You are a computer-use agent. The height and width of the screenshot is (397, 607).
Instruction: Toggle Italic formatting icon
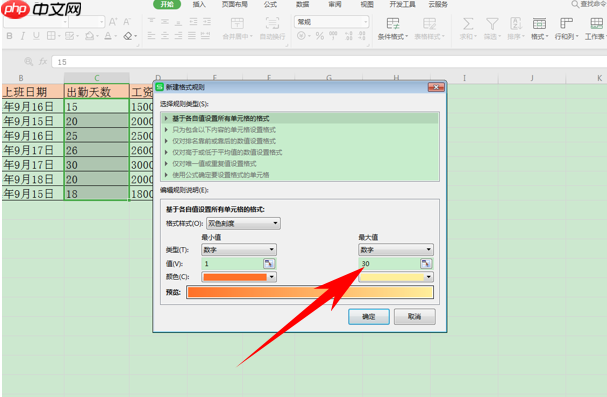pos(23,36)
